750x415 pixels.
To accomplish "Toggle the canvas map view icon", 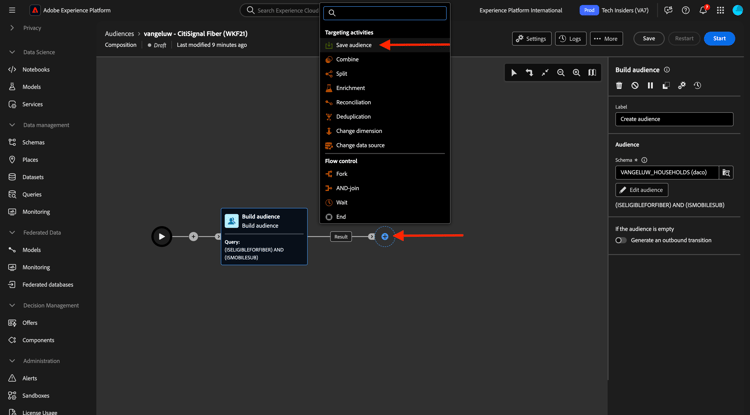I will tap(592, 73).
